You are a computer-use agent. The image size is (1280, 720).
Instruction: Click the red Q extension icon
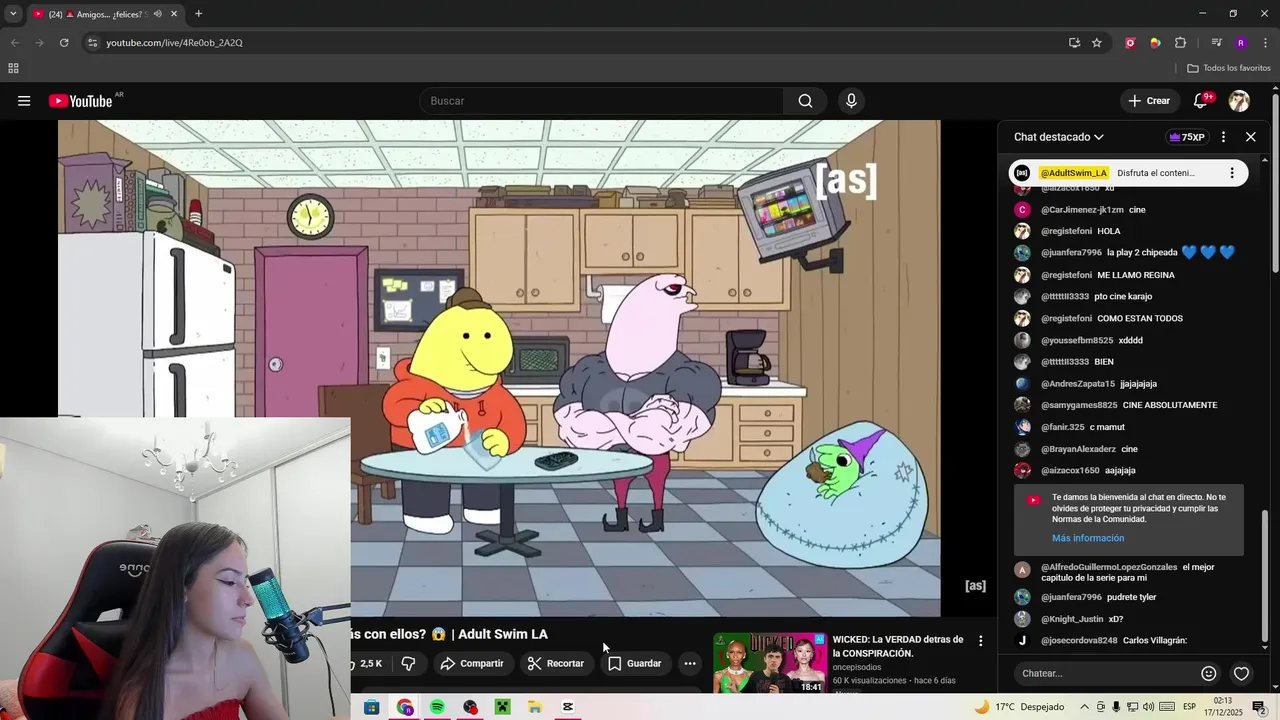(1130, 43)
